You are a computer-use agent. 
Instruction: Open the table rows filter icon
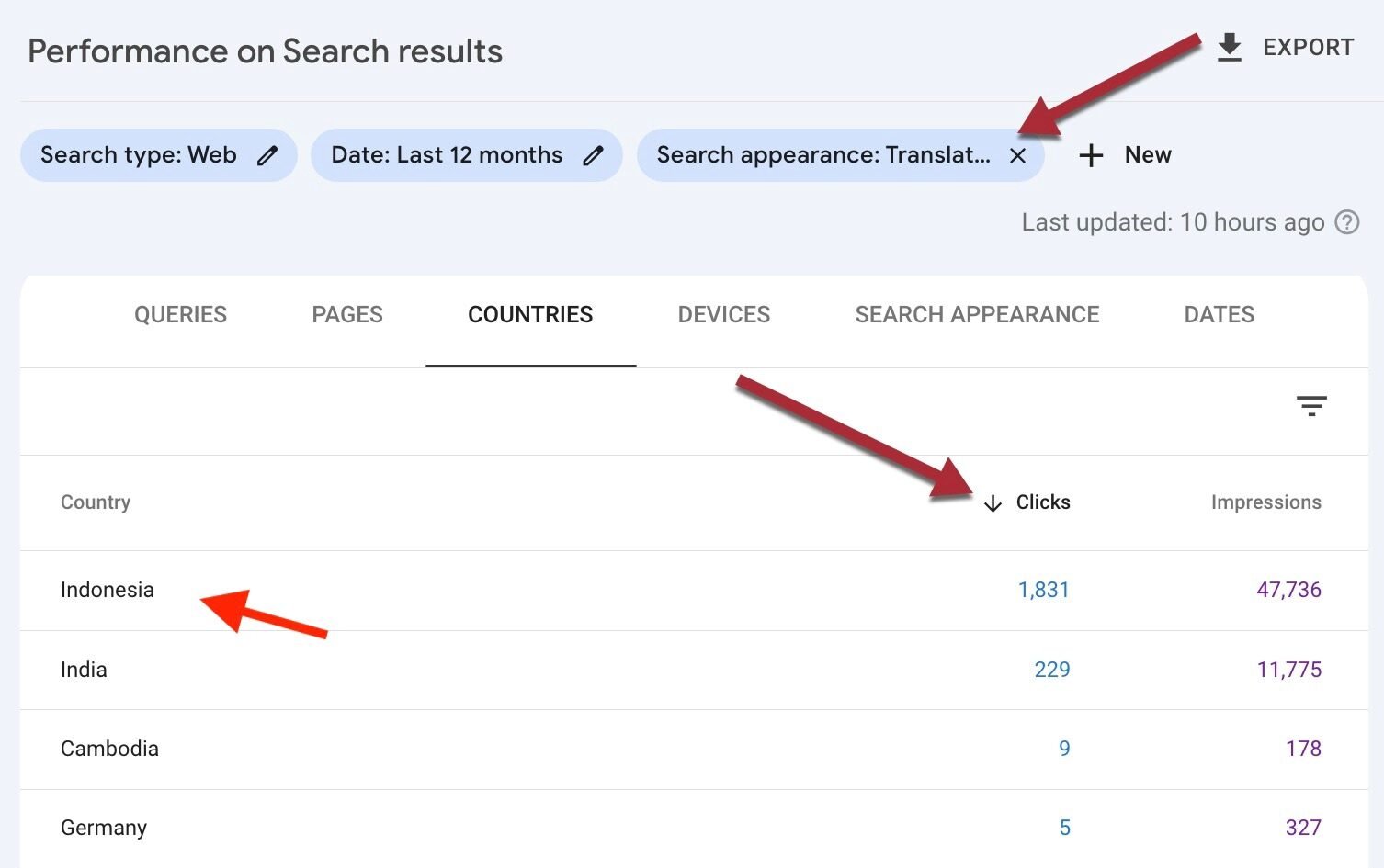coord(1310,406)
